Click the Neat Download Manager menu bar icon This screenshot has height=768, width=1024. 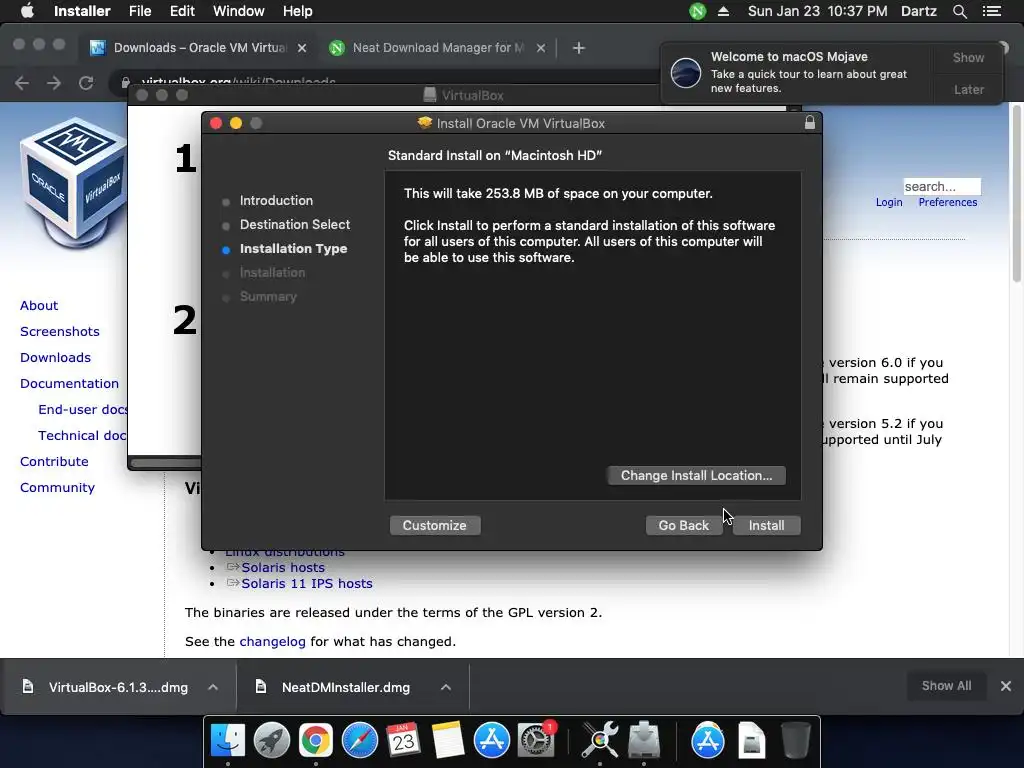[x=697, y=11]
